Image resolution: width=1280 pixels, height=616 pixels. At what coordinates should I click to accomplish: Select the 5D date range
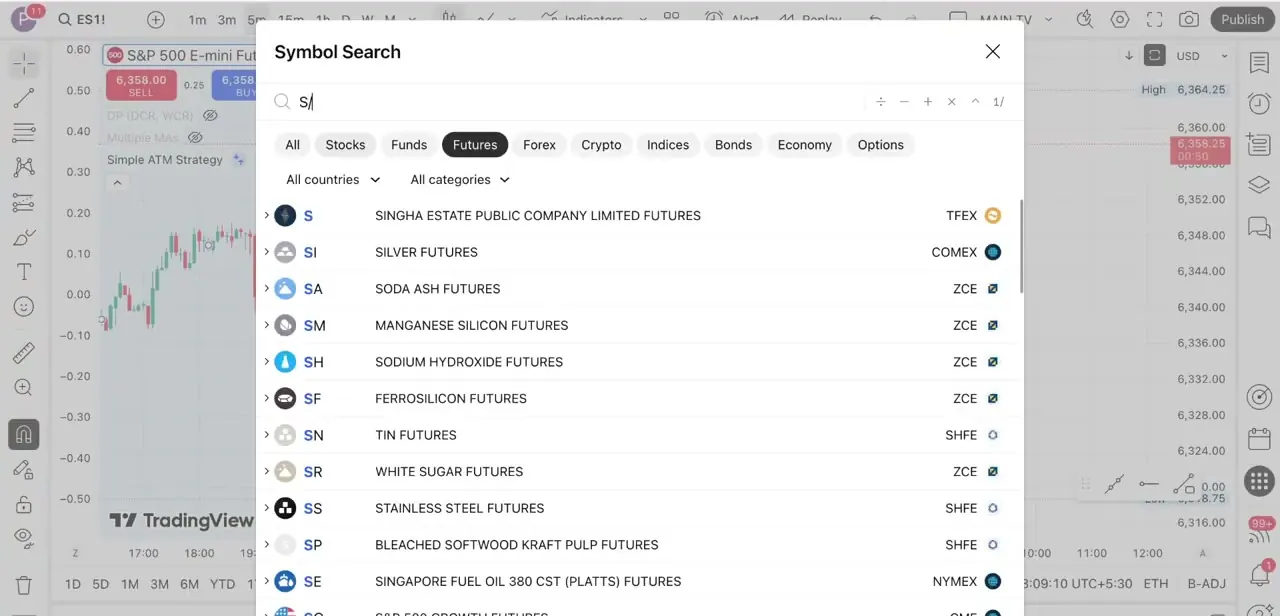coord(101,584)
